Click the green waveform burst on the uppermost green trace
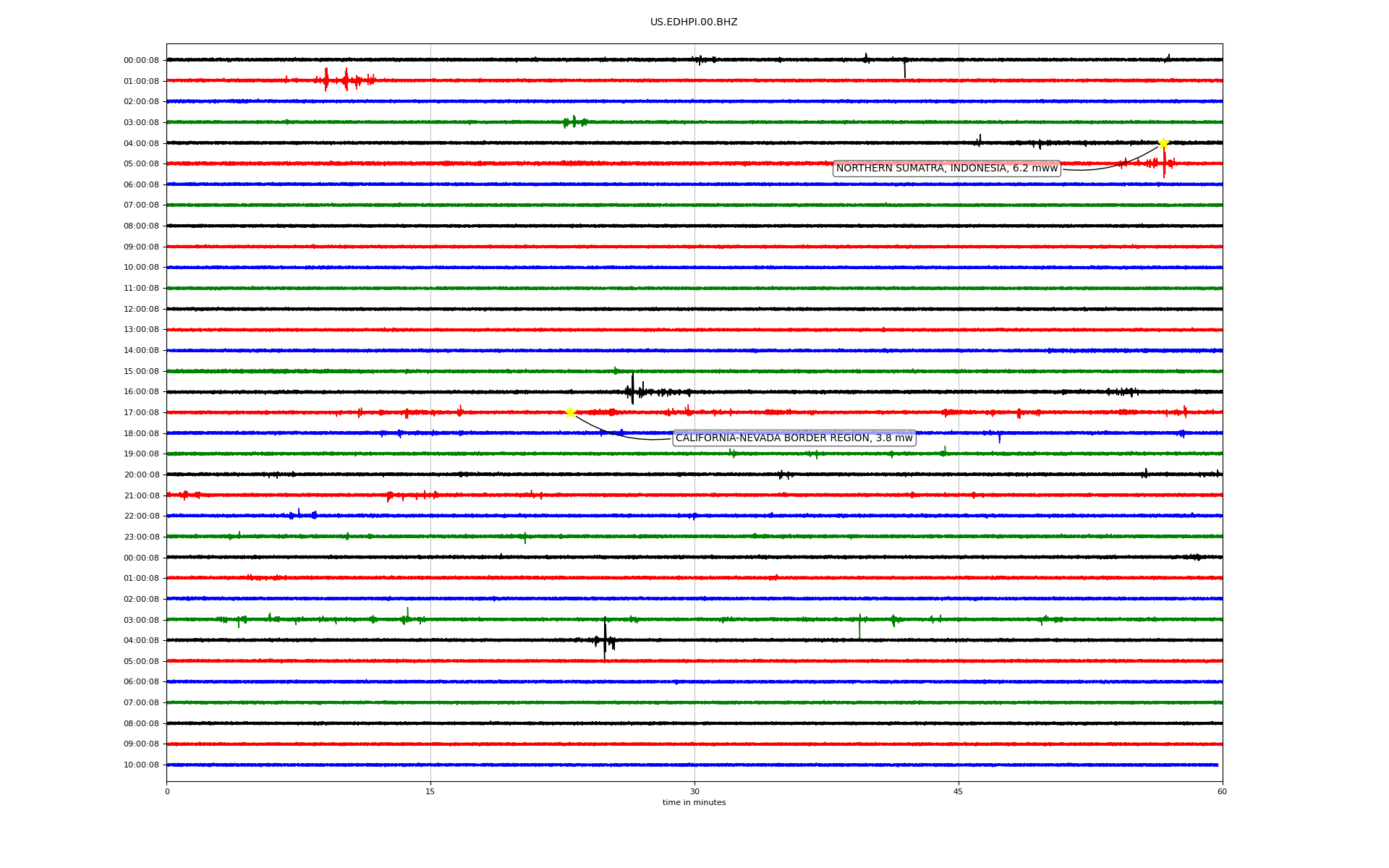 pos(574,122)
